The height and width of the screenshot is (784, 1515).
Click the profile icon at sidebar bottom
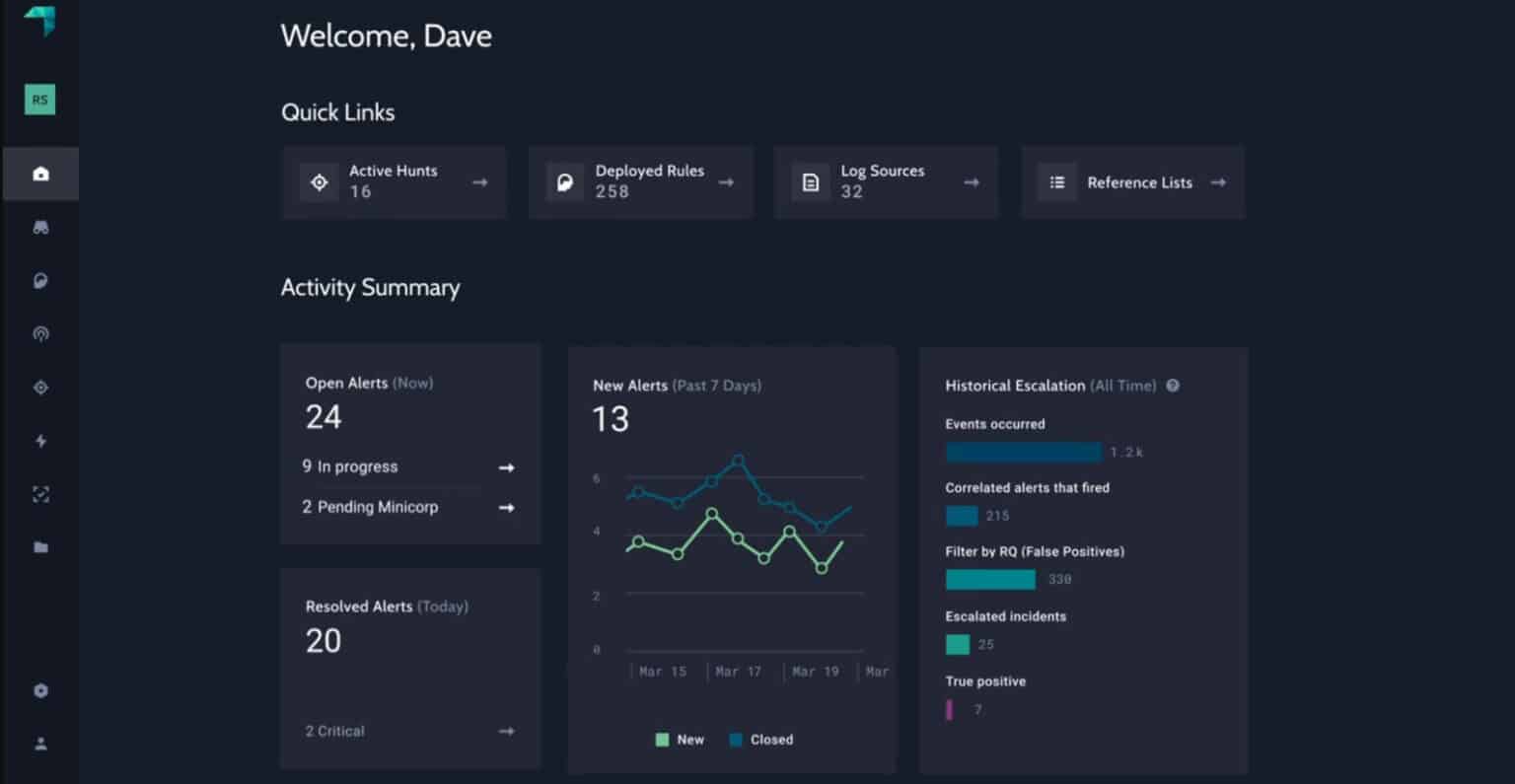point(40,744)
